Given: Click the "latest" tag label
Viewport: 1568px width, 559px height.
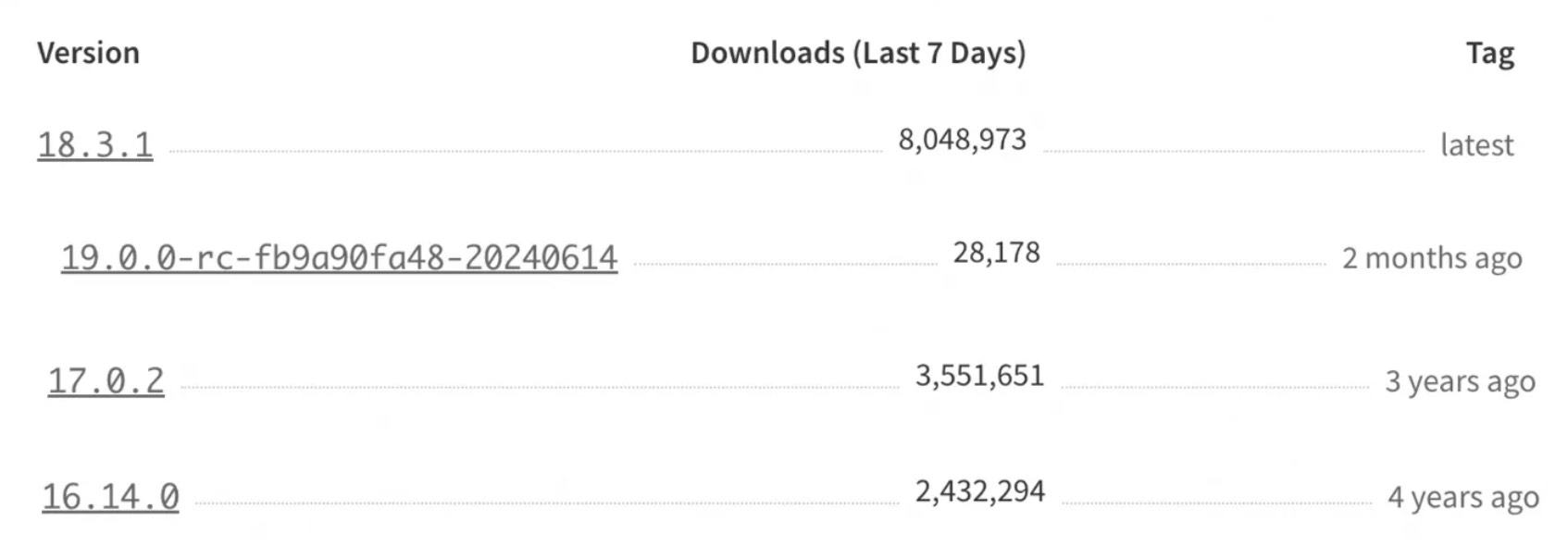Looking at the screenshot, I should pyautogui.click(x=1476, y=145).
